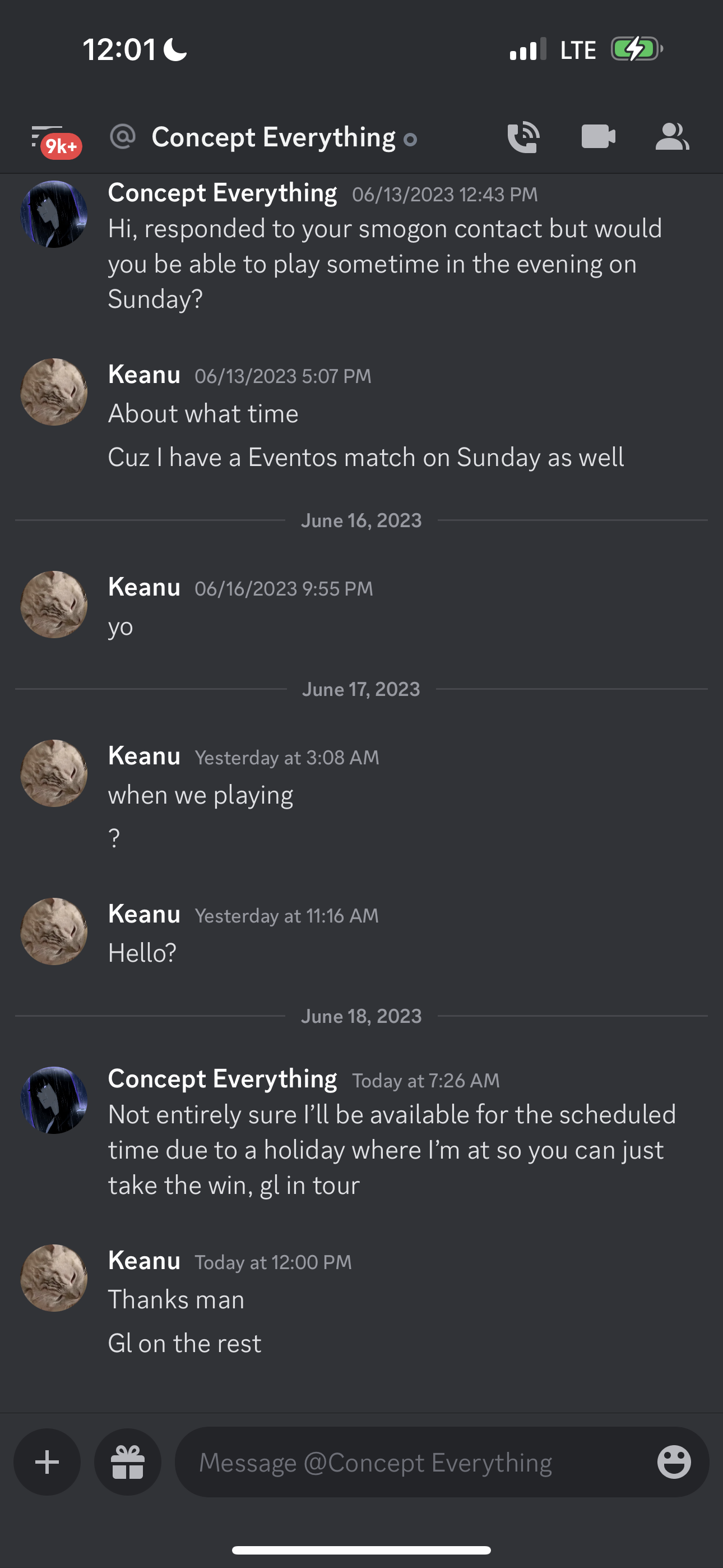Tap the Concept Everything header title

(x=274, y=137)
